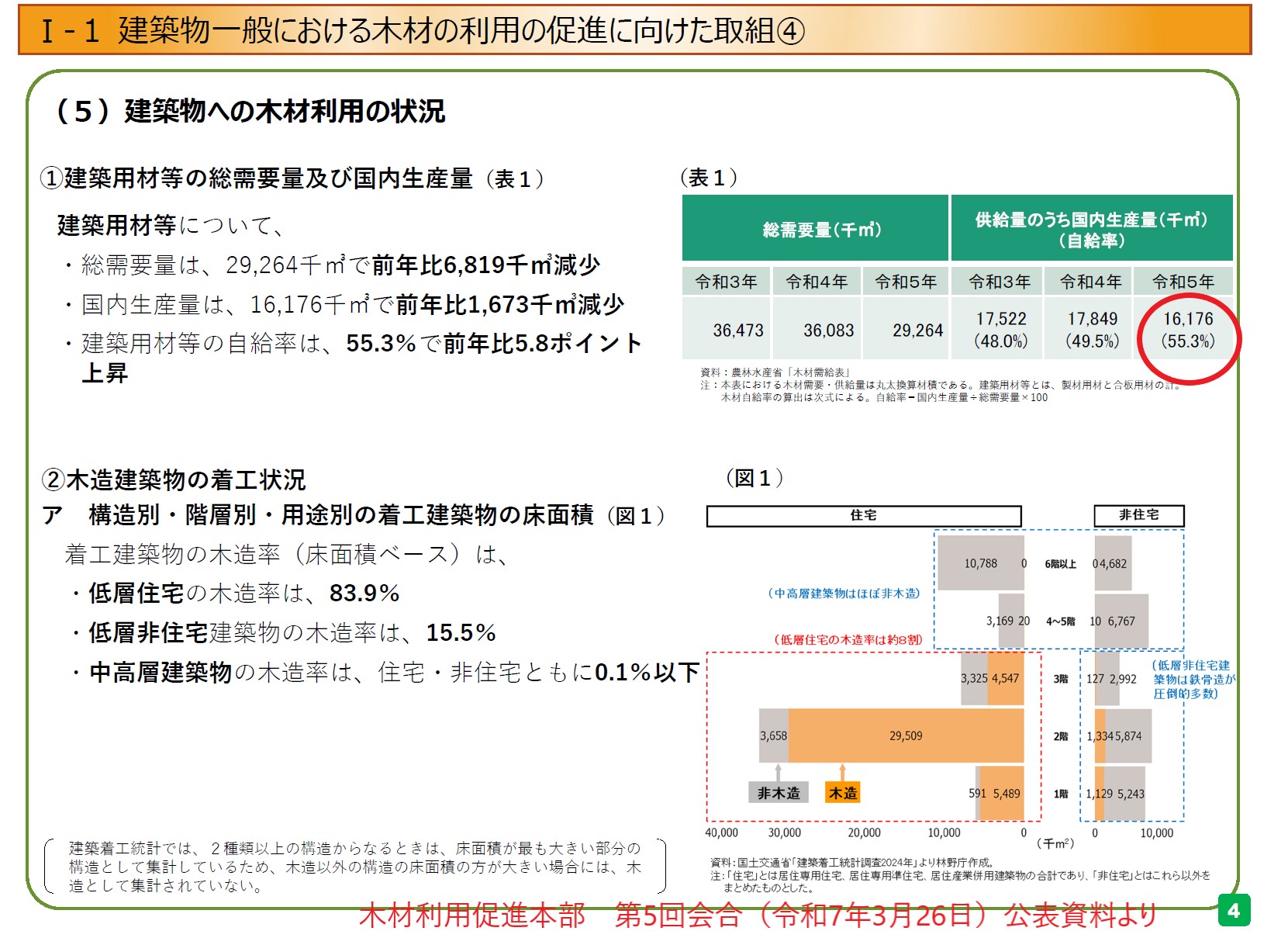Click the green page number 4 badge
1288x931 pixels.
1234,910
